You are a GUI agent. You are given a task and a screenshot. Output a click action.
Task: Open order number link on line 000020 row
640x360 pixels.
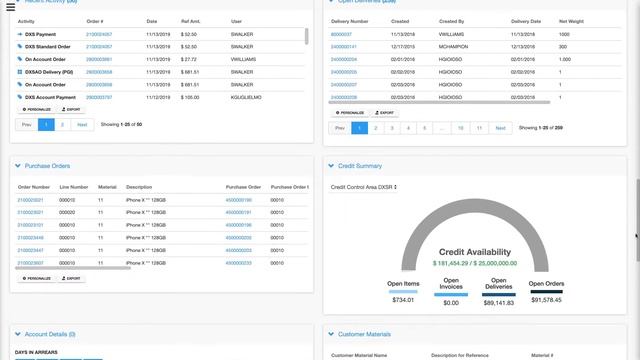30,212
